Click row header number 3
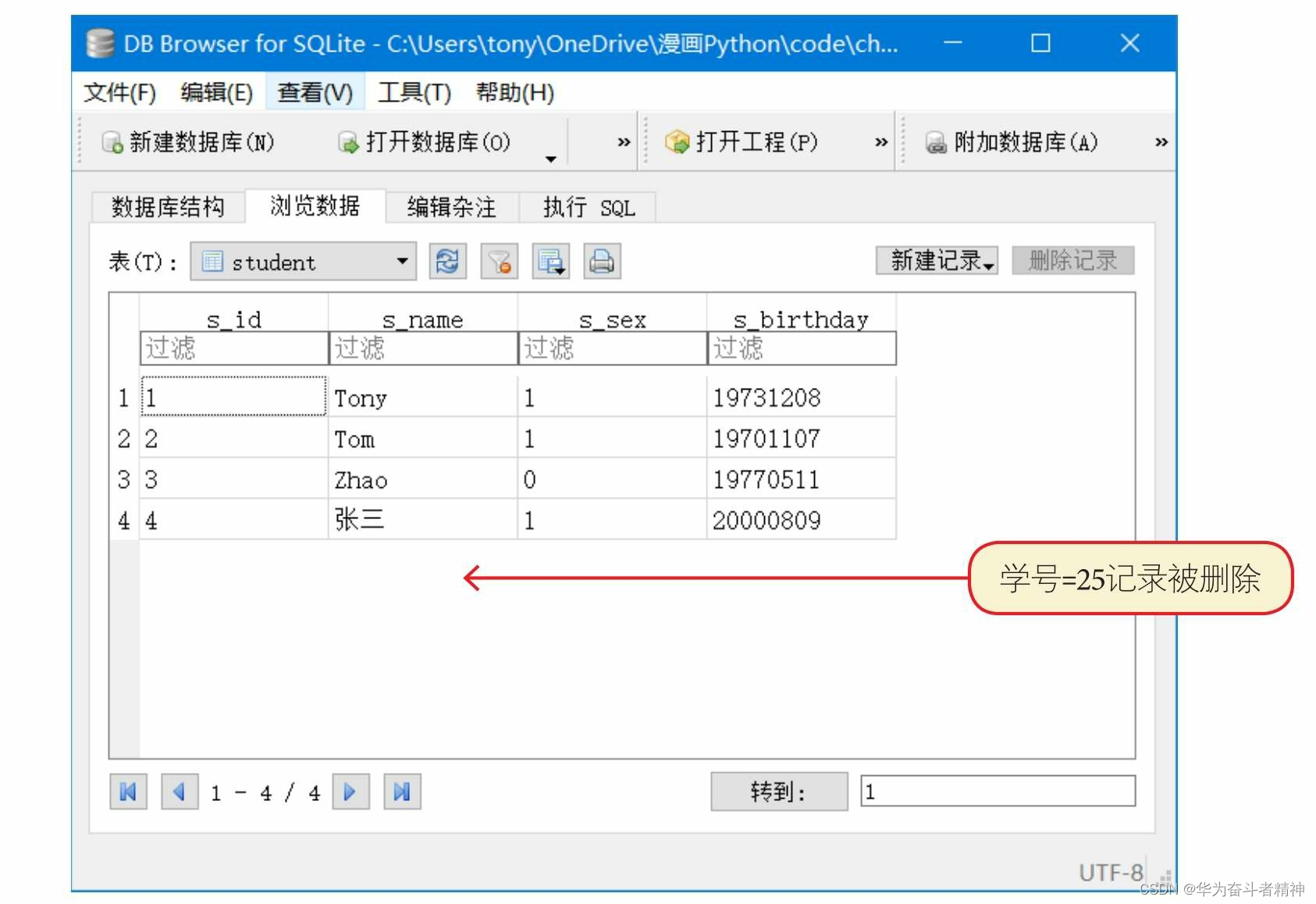The height and width of the screenshot is (904, 1316). [x=124, y=479]
